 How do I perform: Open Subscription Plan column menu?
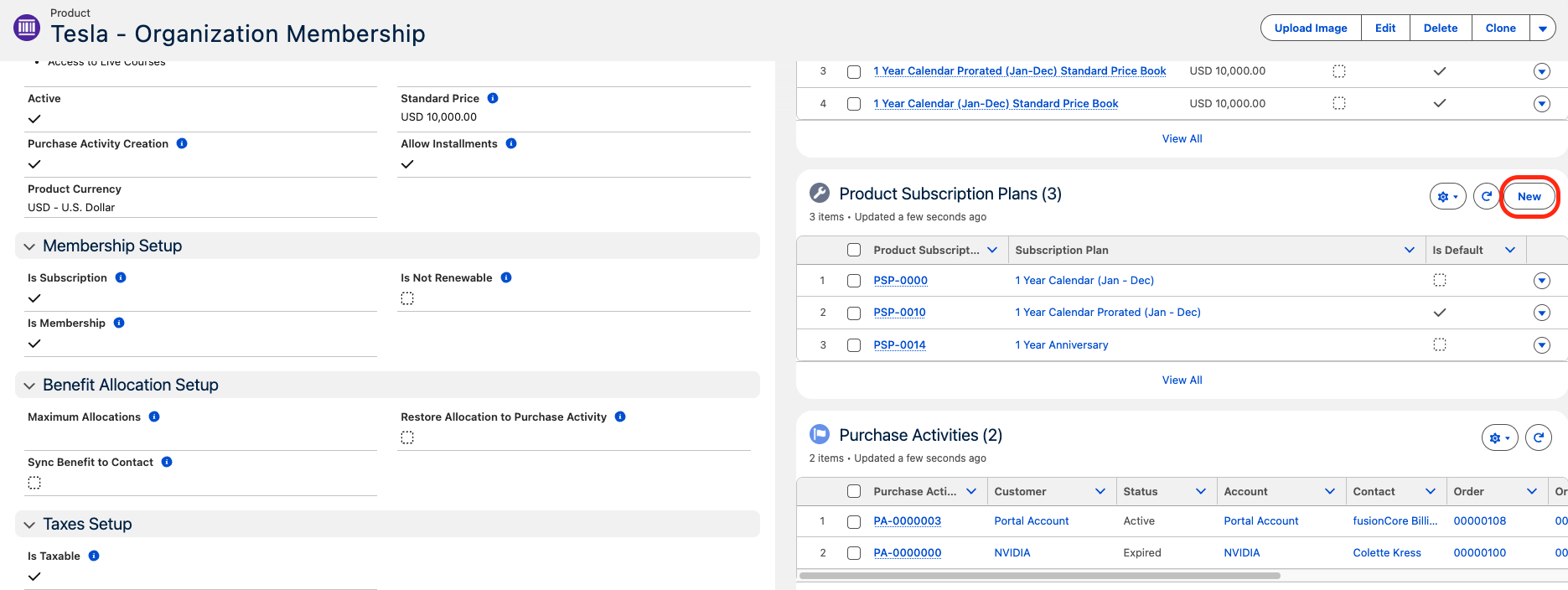point(1410,250)
